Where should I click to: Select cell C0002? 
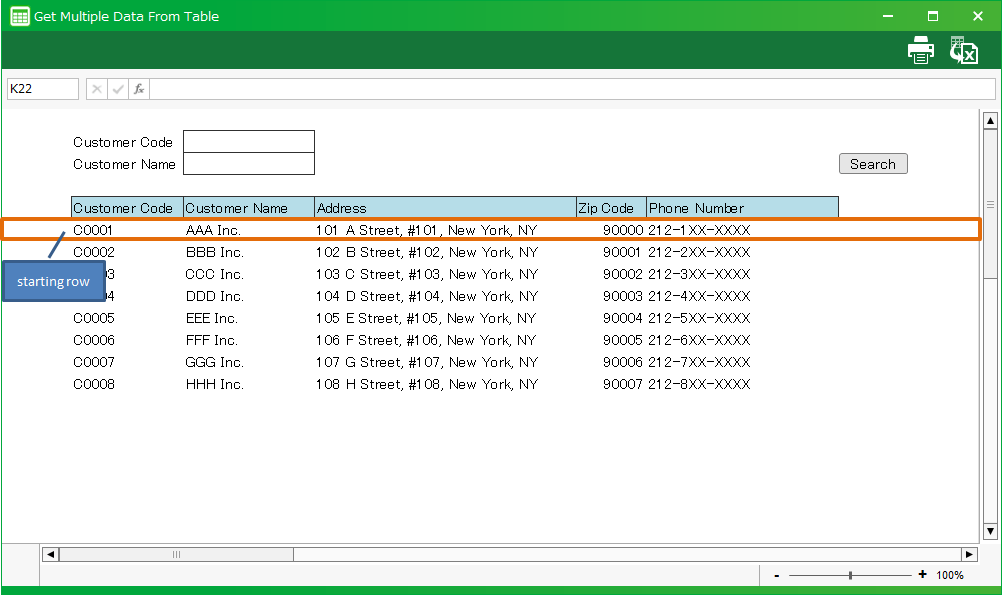coord(94,252)
